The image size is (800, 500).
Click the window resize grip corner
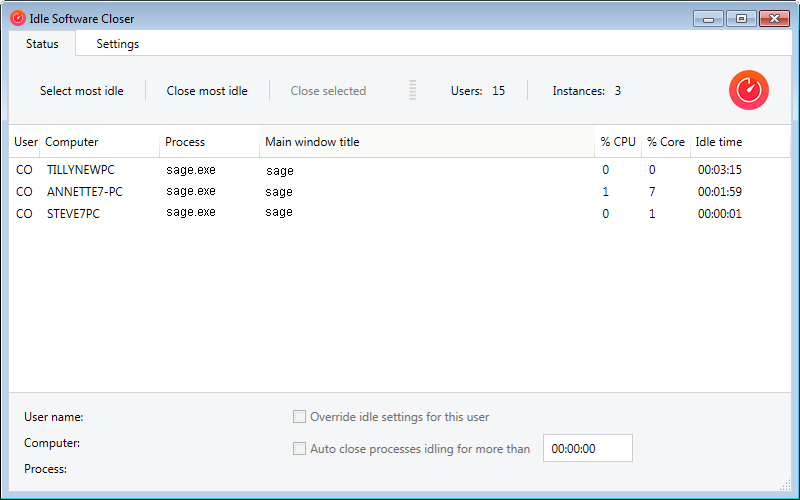coord(785,485)
